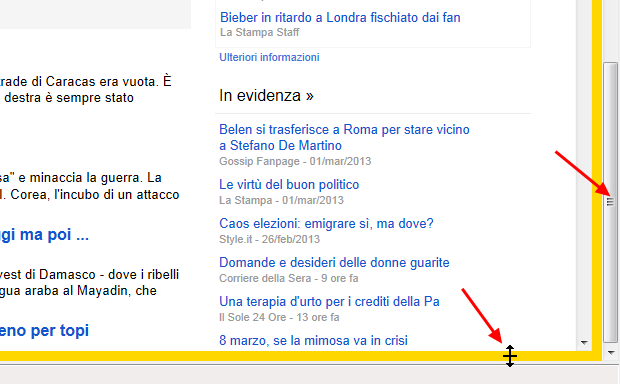Click the outer window scrollbar down arrow
The image size is (620, 384).
[611, 352]
